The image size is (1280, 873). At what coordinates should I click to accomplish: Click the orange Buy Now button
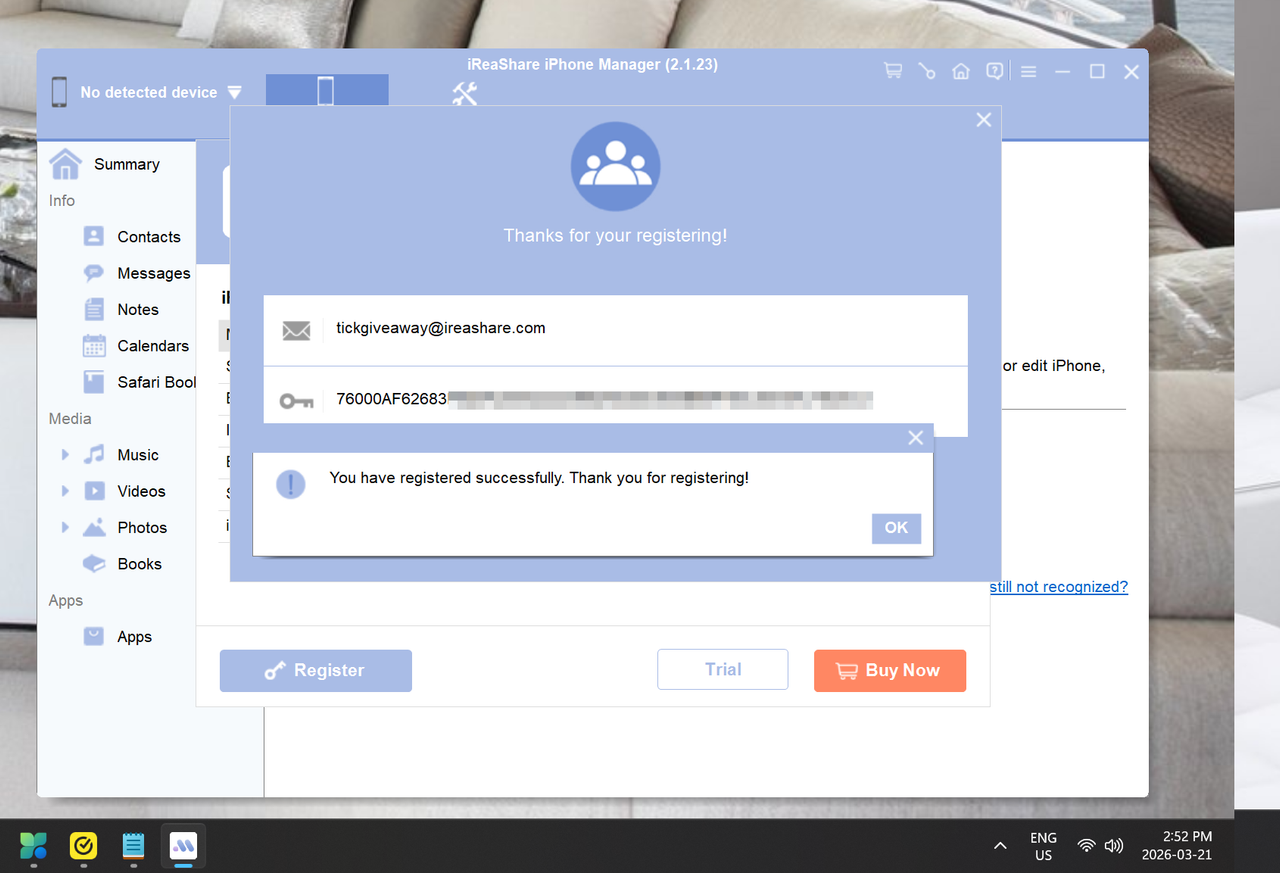pos(890,670)
